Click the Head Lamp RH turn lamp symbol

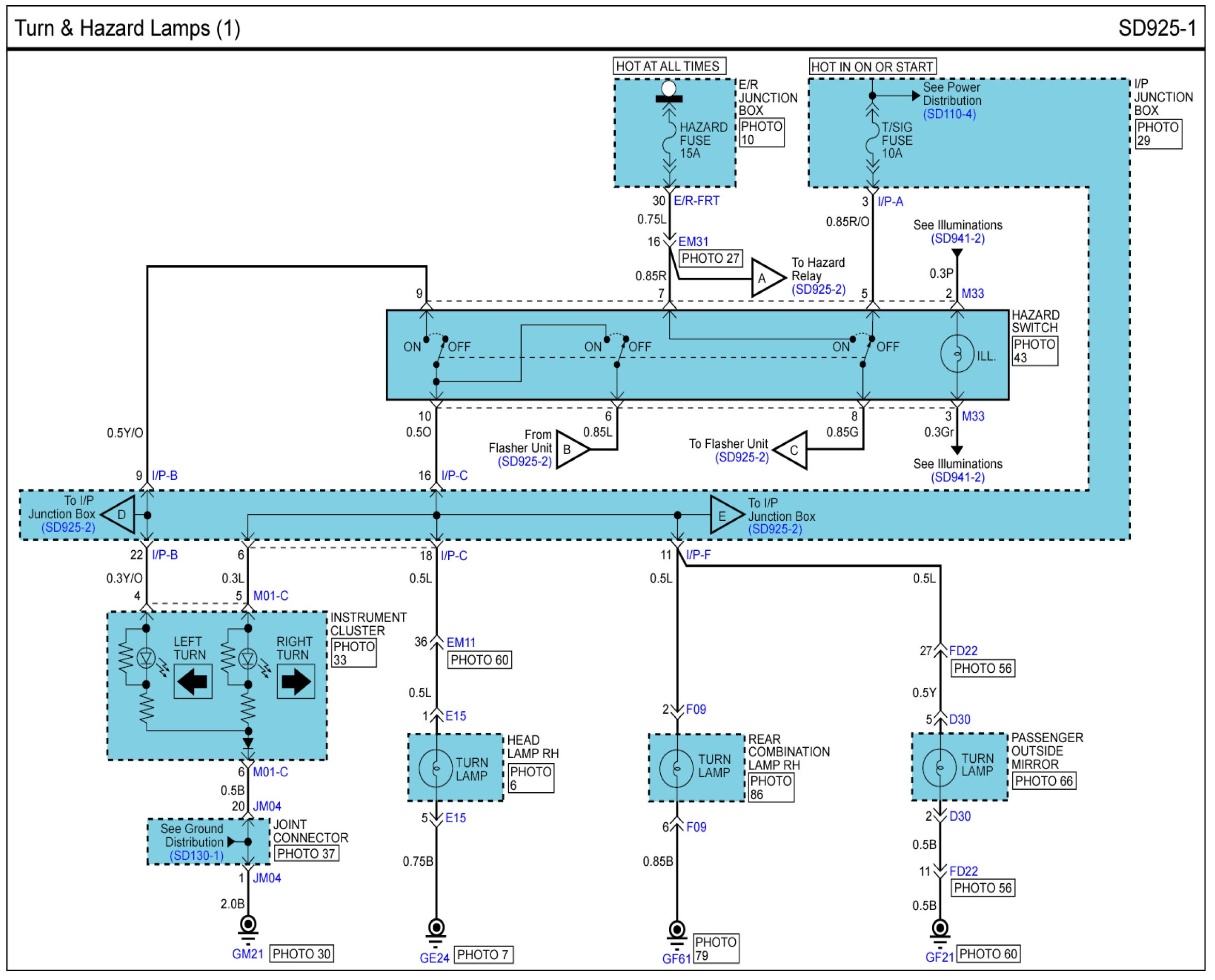point(436,768)
